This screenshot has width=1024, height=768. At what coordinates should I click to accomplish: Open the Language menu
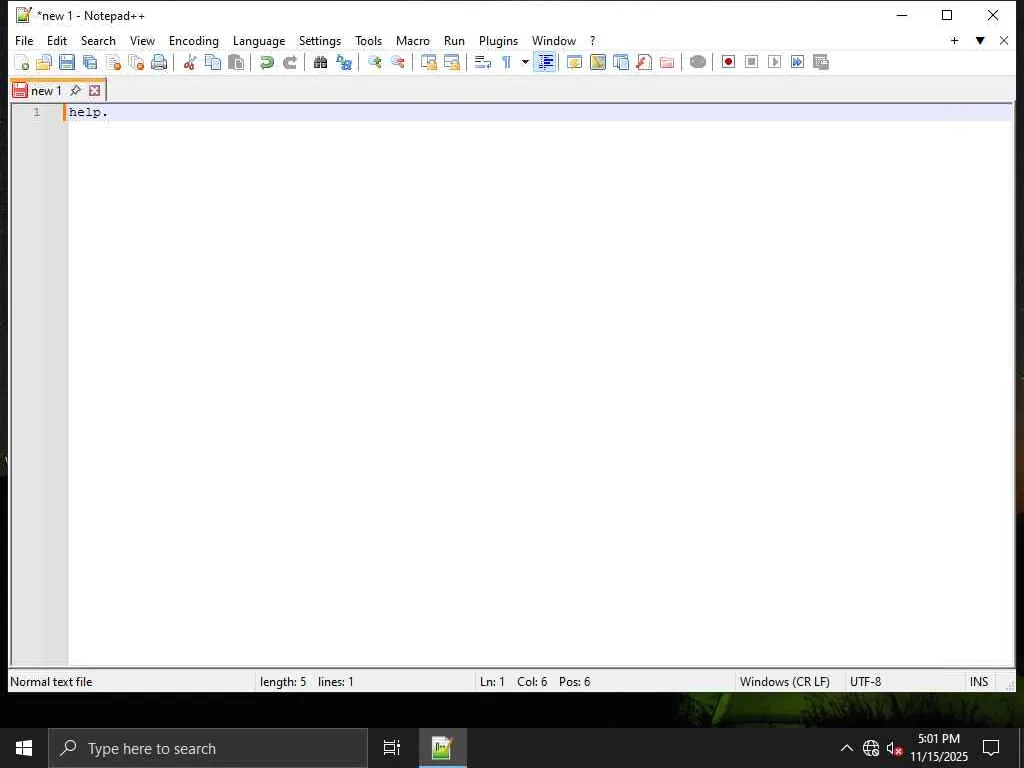[x=259, y=40]
